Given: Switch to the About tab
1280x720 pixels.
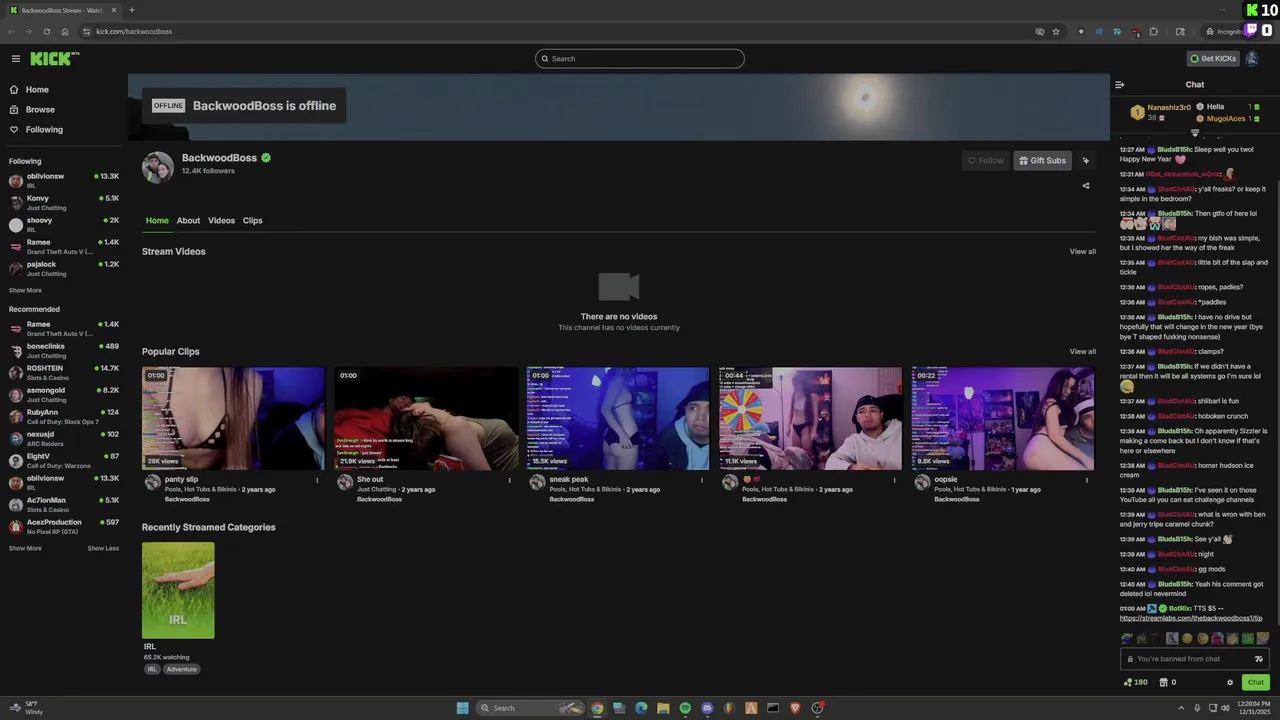Looking at the screenshot, I should [x=188, y=221].
